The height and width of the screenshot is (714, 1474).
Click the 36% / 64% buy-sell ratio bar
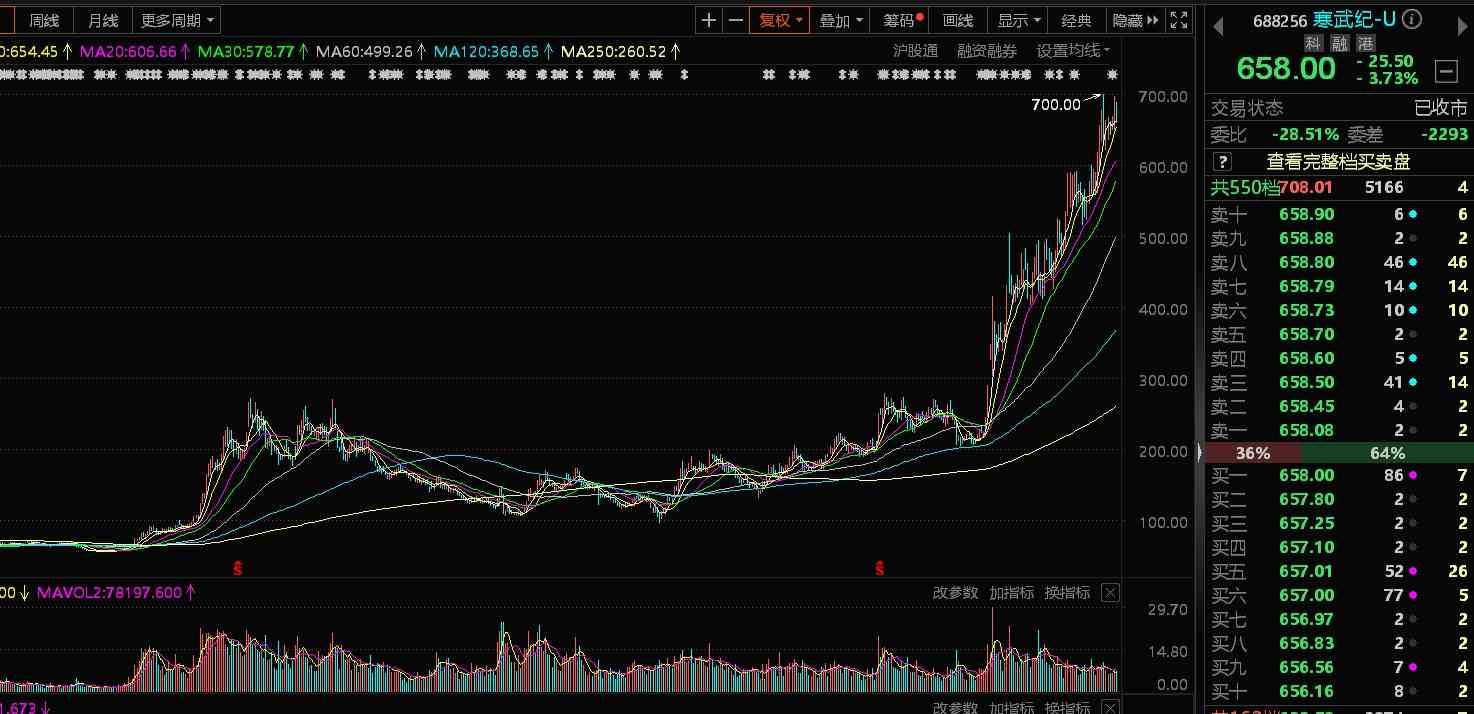point(1336,453)
